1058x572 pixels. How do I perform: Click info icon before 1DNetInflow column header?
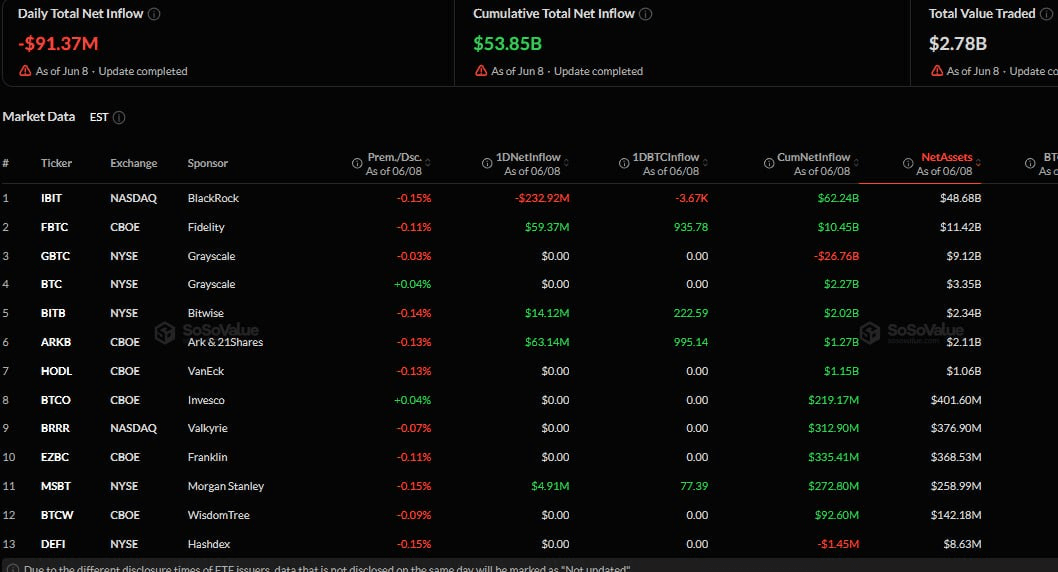486,163
